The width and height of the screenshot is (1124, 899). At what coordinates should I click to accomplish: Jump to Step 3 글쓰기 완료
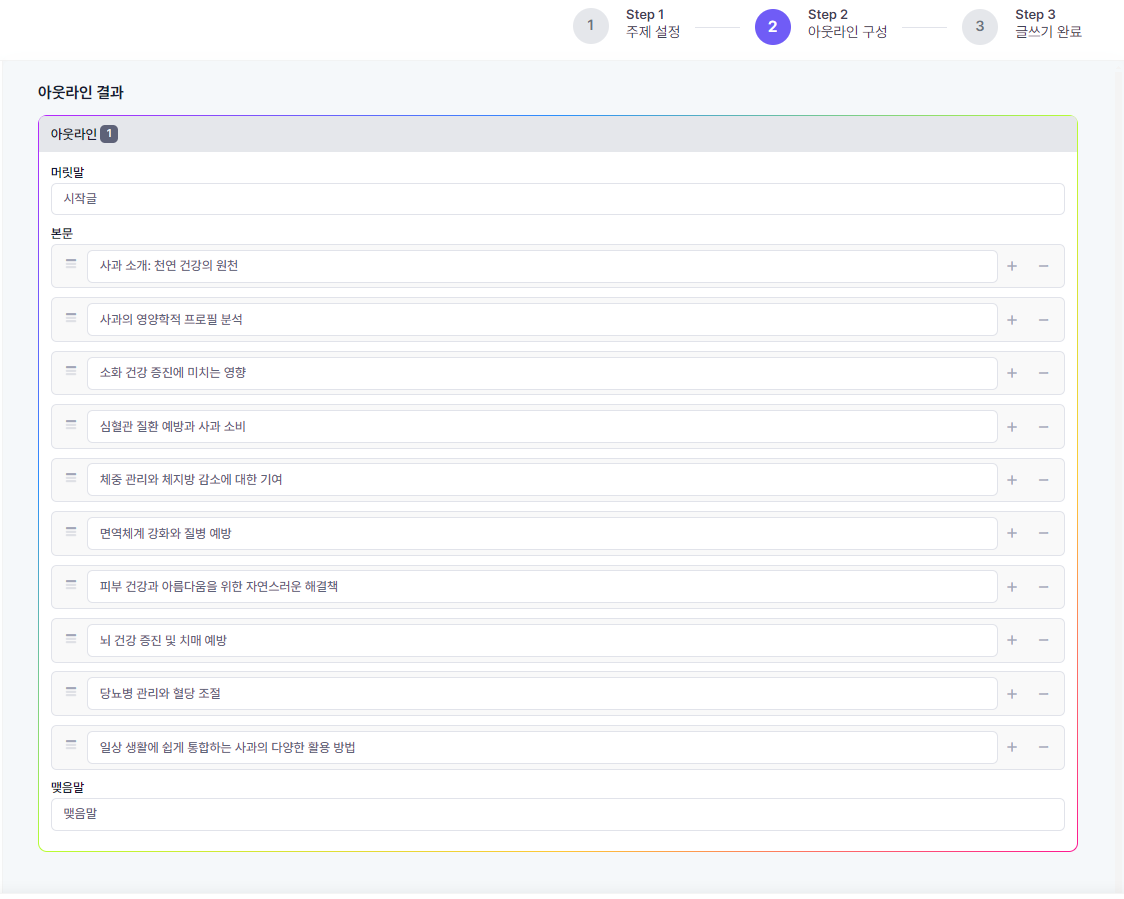coord(1021,26)
